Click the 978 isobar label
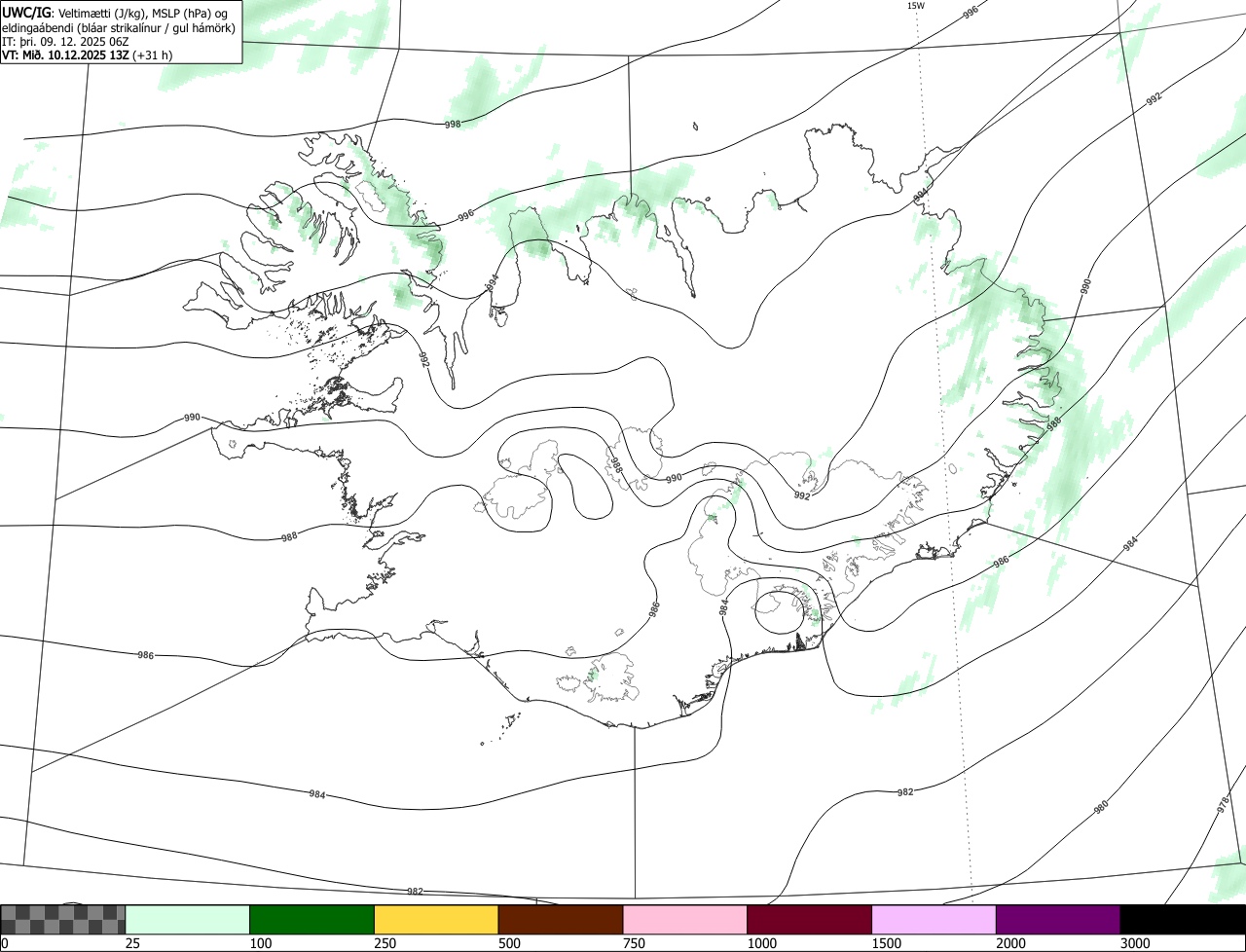Viewport: 1246px width, 952px height. [1224, 805]
